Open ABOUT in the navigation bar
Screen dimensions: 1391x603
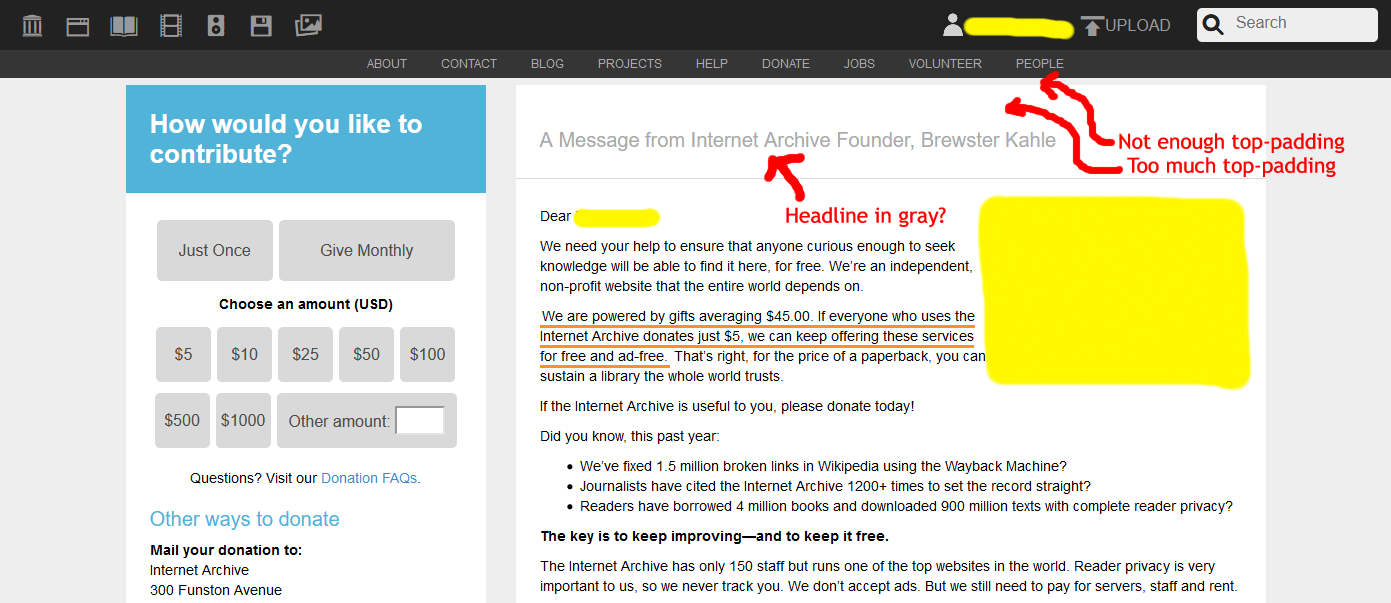(387, 64)
